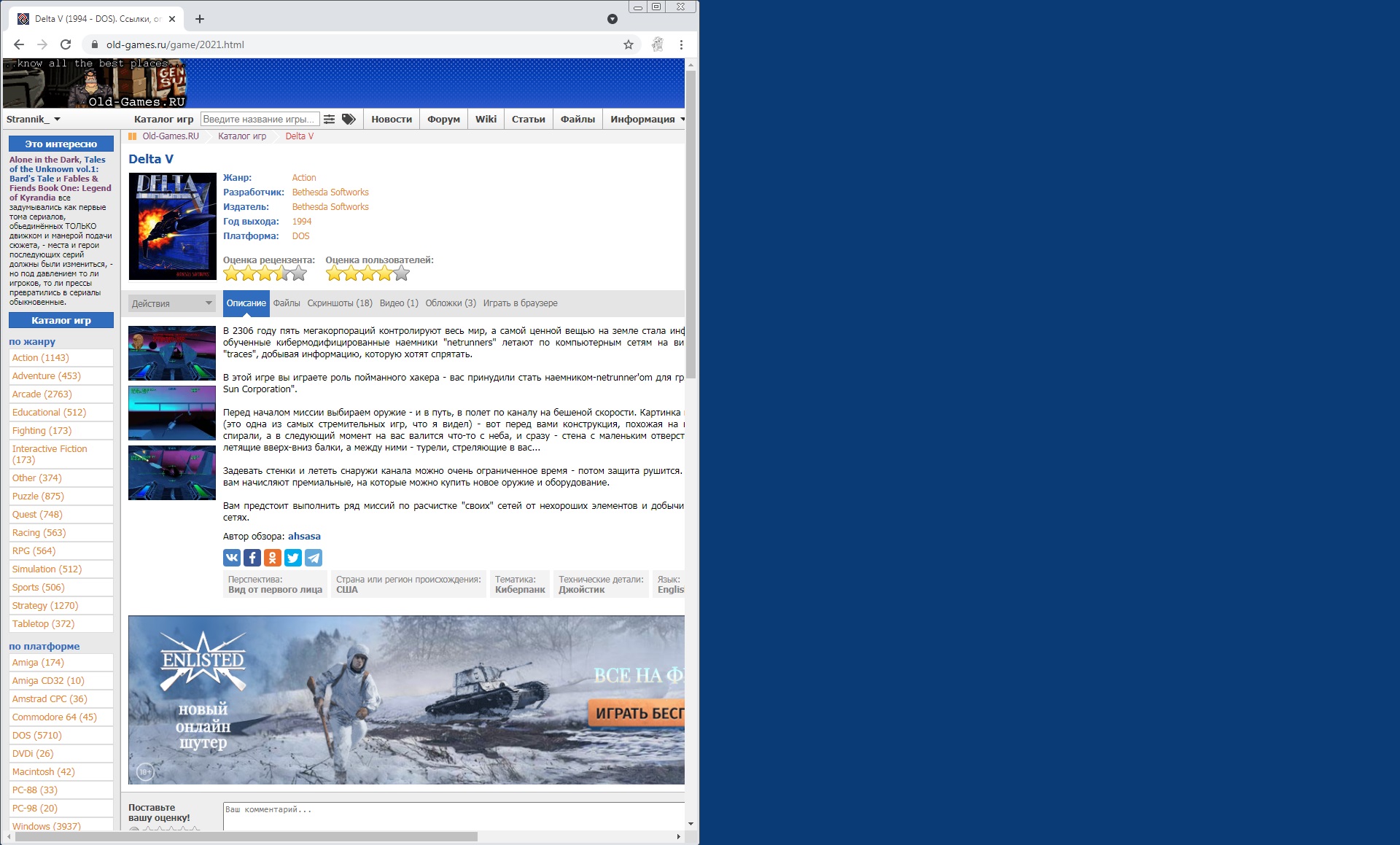The width and height of the screenshot is (1400, 845).
Task: Click the tags icon beside search
Action: (349, 119)
